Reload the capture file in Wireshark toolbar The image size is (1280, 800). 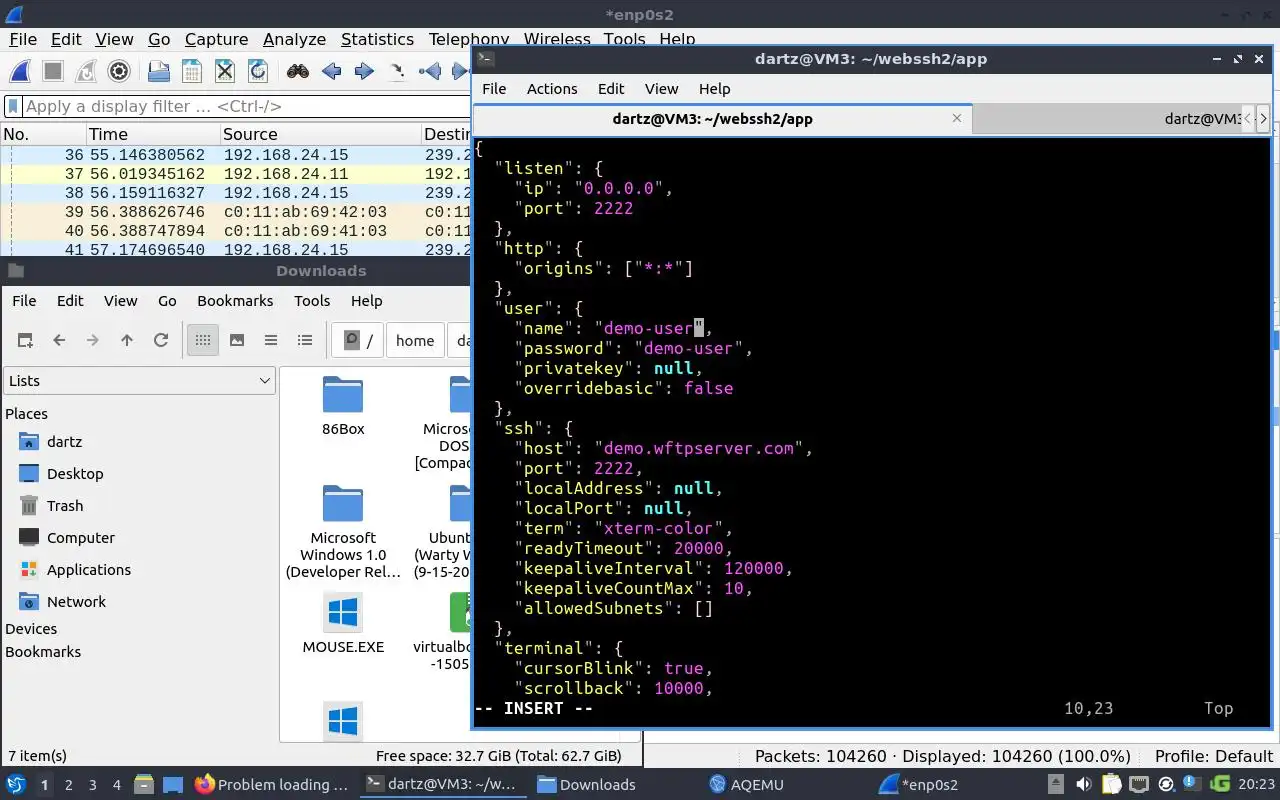(x=257, y=71)
